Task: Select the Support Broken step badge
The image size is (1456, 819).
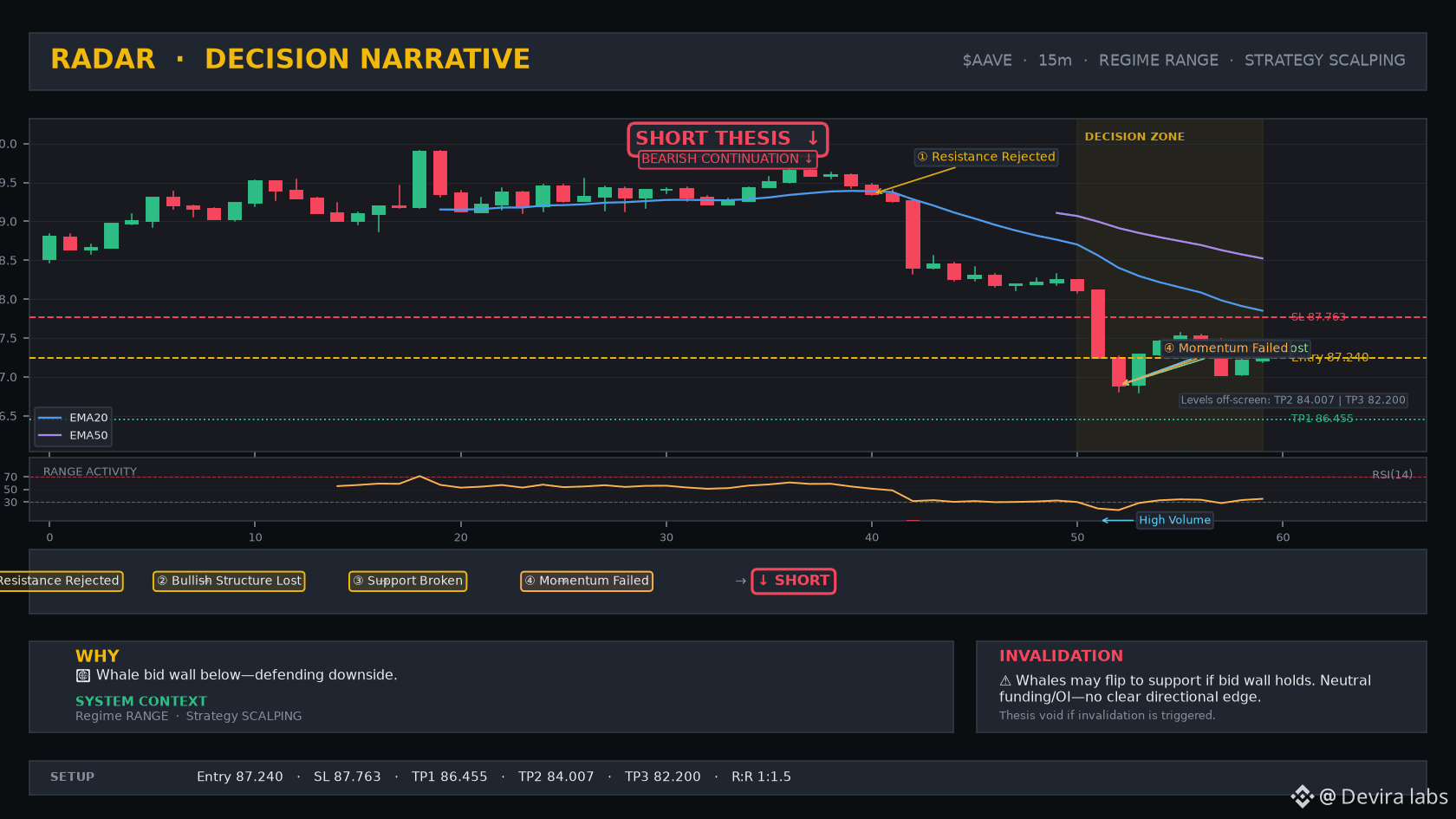Action: [407, 581]
